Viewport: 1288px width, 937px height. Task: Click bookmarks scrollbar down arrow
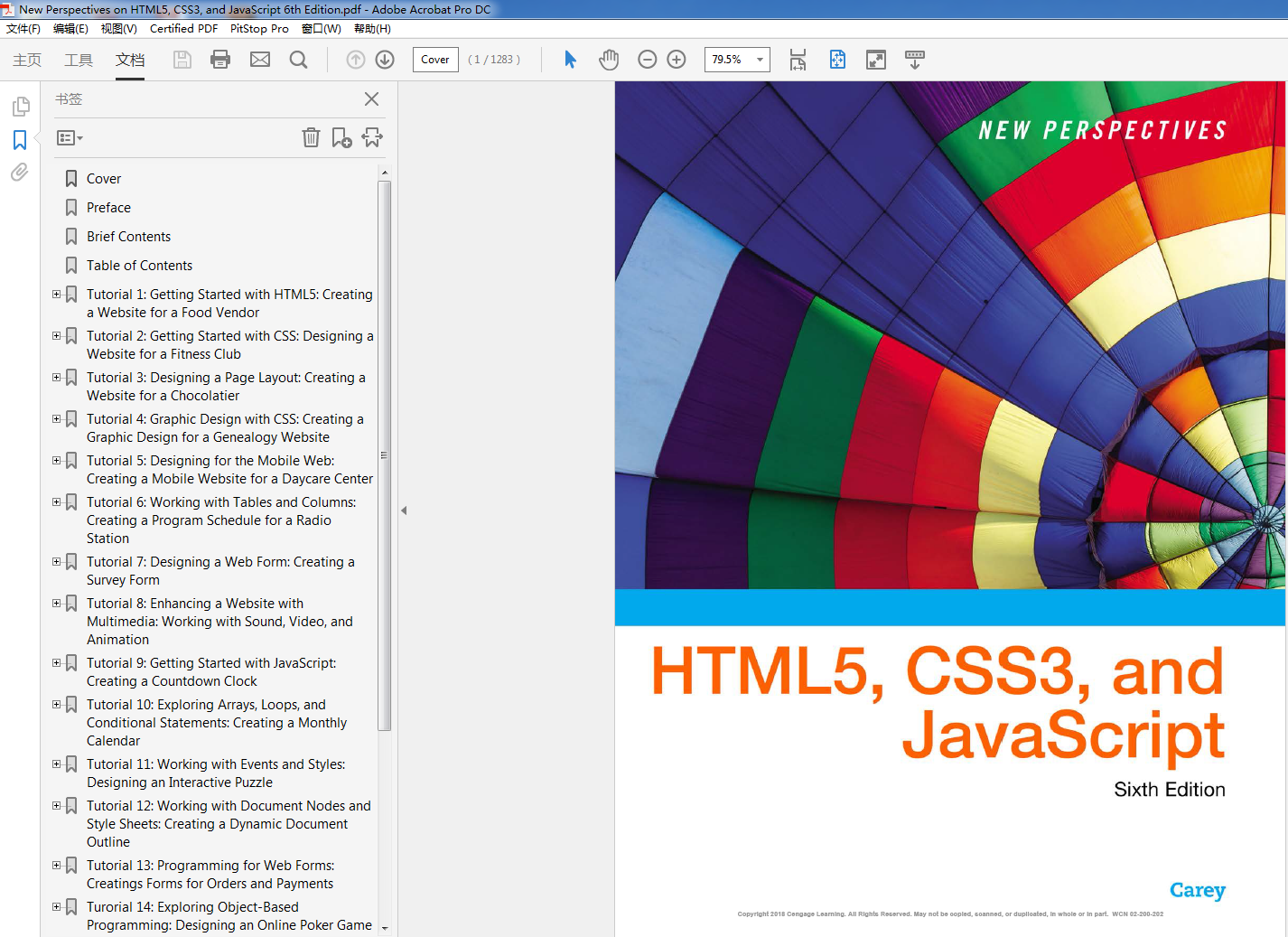385,928
